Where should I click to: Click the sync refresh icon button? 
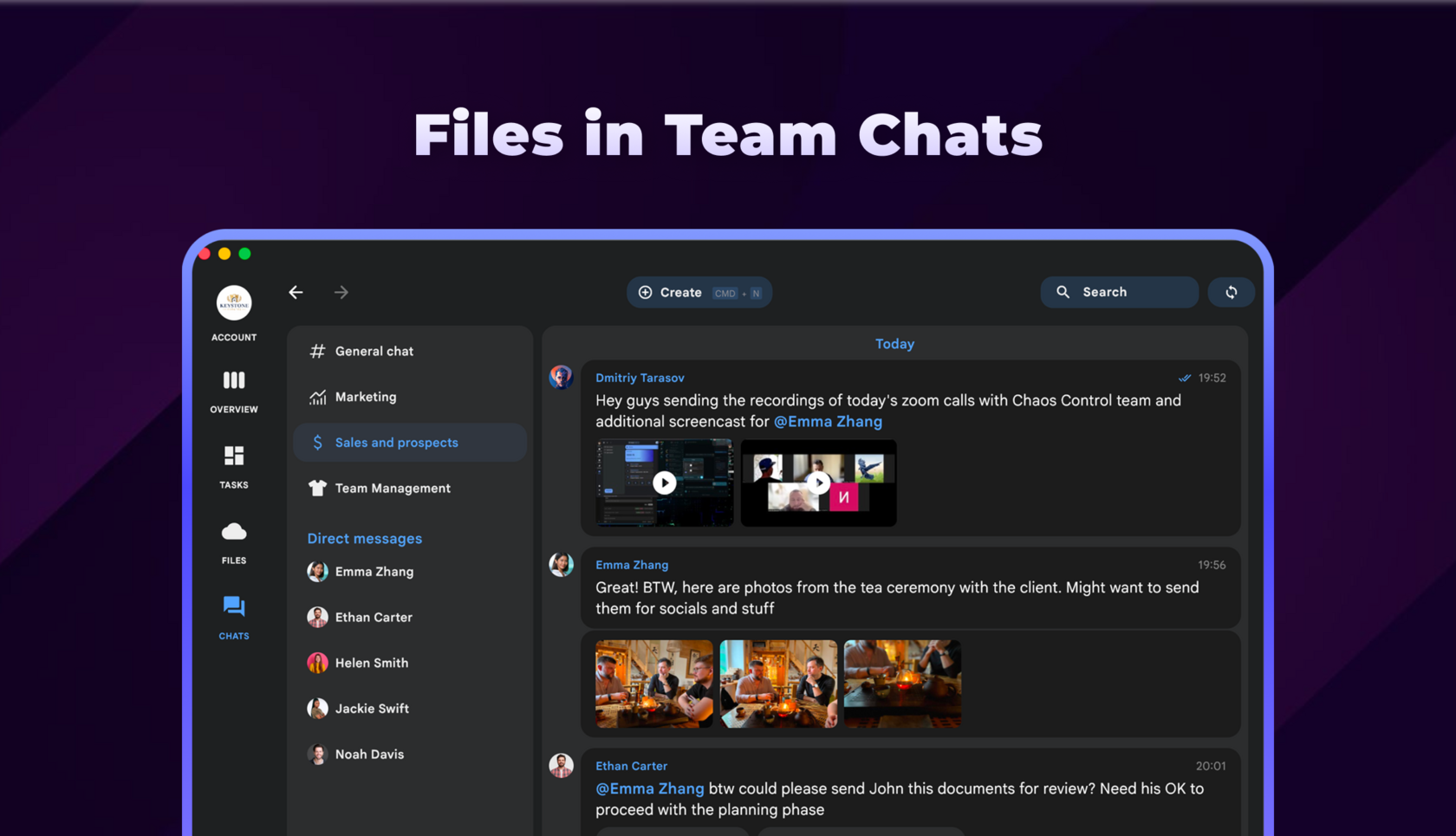pyautogui.click(x=1231, y=292)
